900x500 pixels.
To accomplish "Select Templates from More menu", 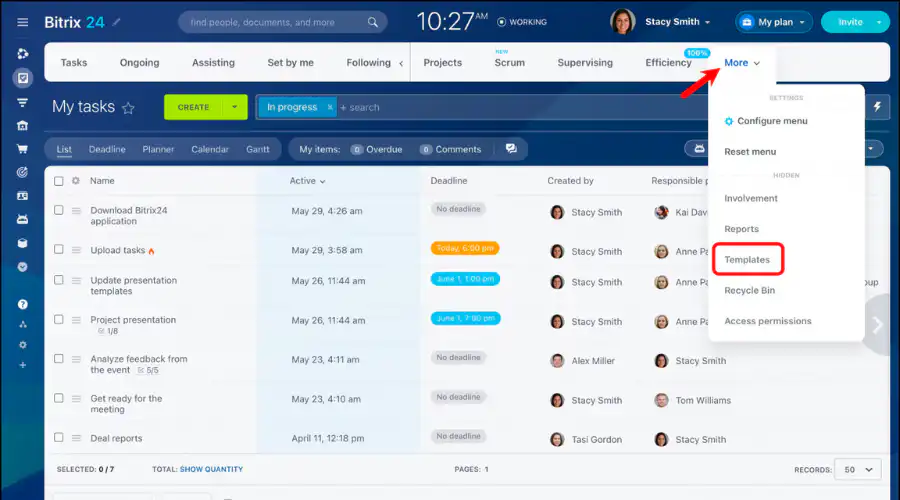I will point(747,259).
